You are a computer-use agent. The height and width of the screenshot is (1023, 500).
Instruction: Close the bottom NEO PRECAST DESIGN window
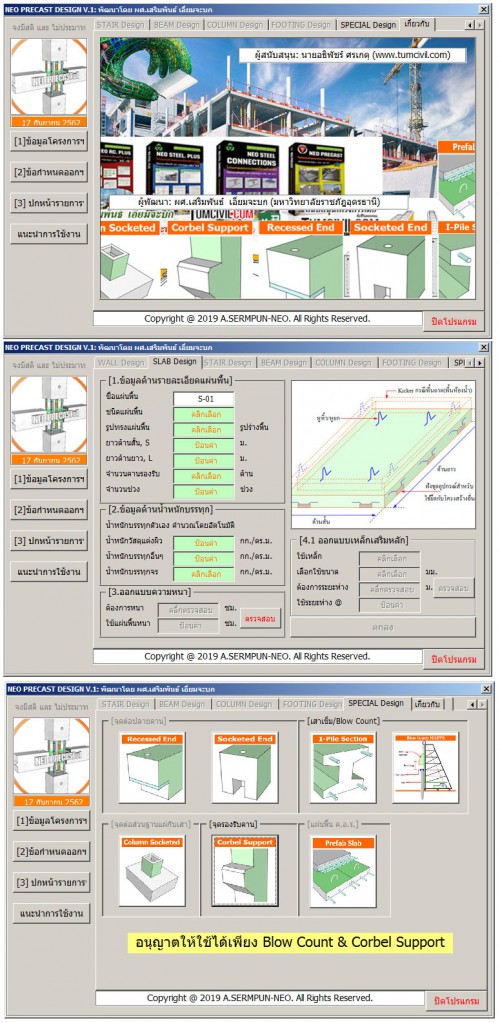486,688
